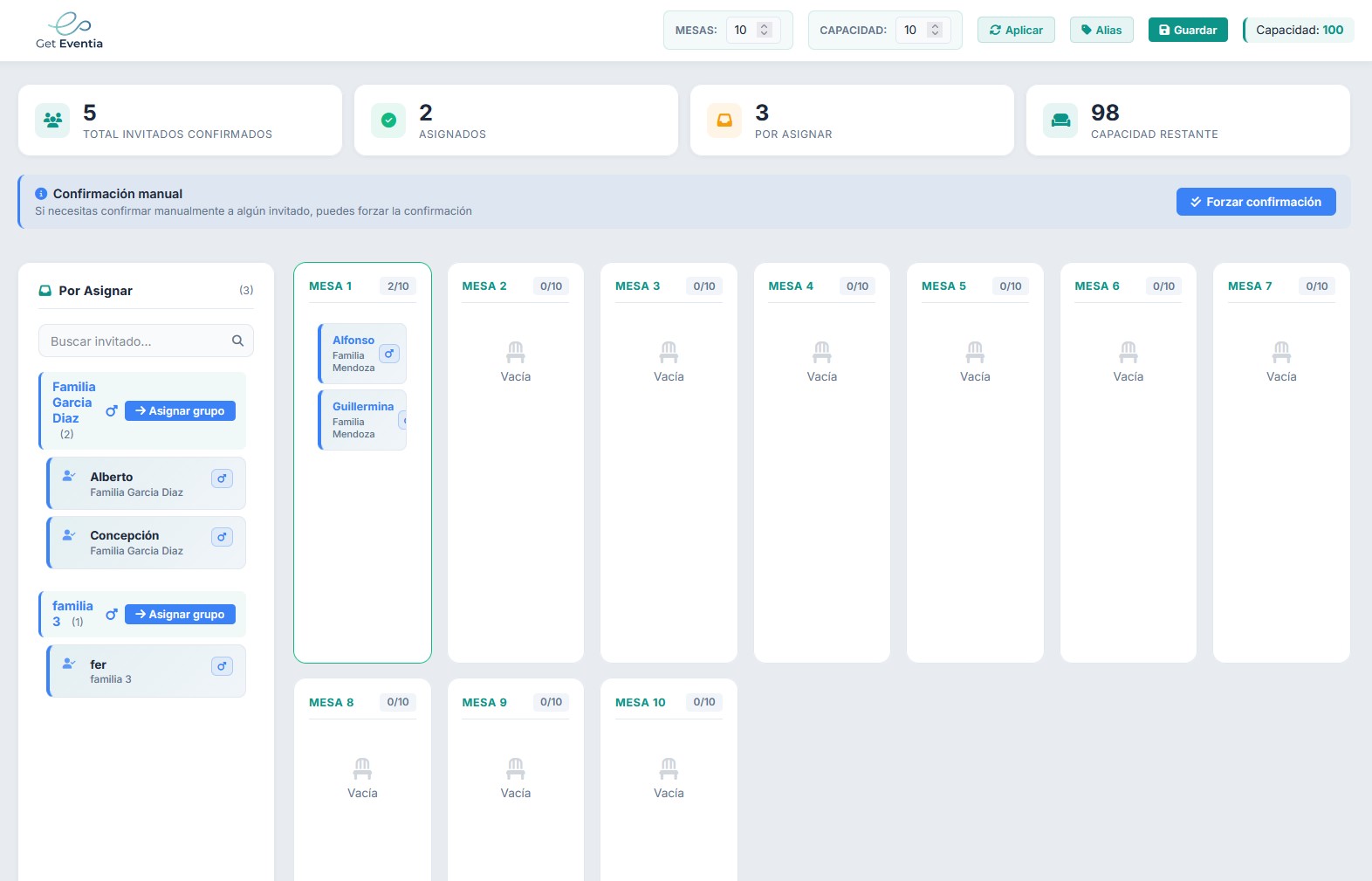Click gender icon on Concepción's card
This screenshot has height=881, width=1372.
pos(222,537)
